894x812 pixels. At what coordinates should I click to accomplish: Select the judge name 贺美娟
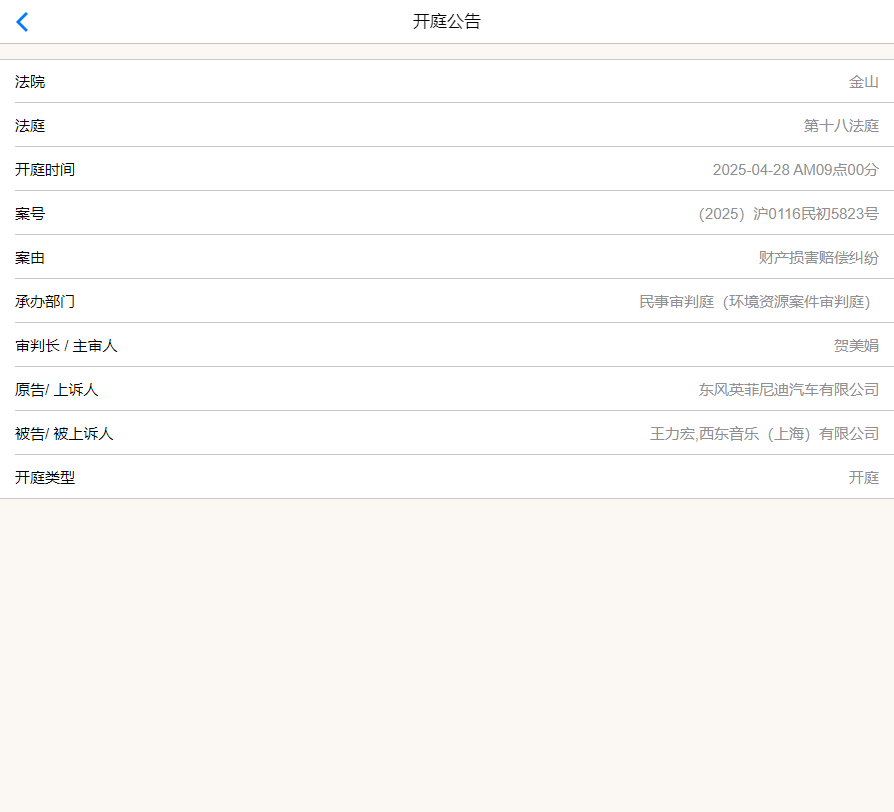pos(856,346)
